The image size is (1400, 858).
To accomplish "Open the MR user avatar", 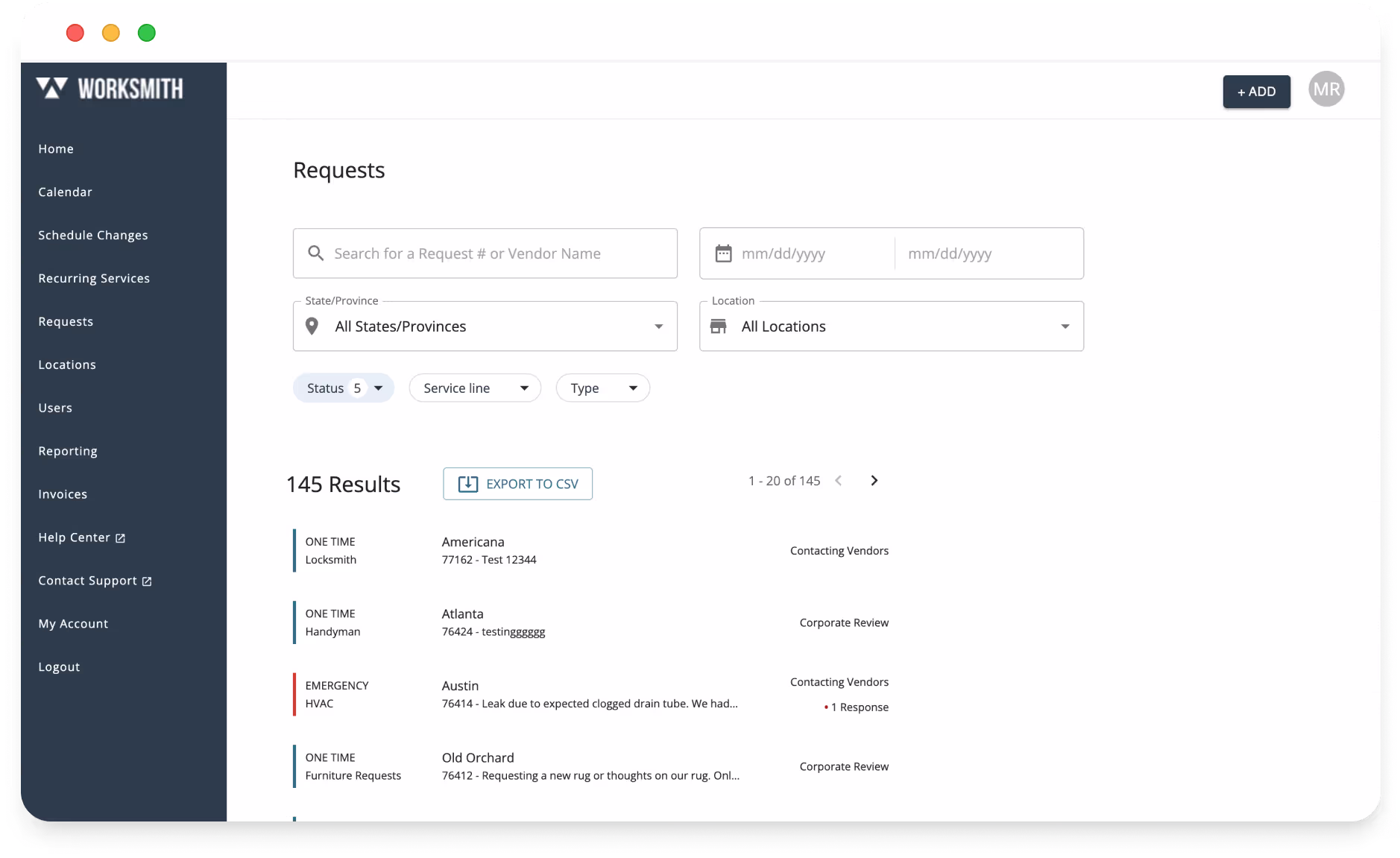I will tap(1326, 89).
